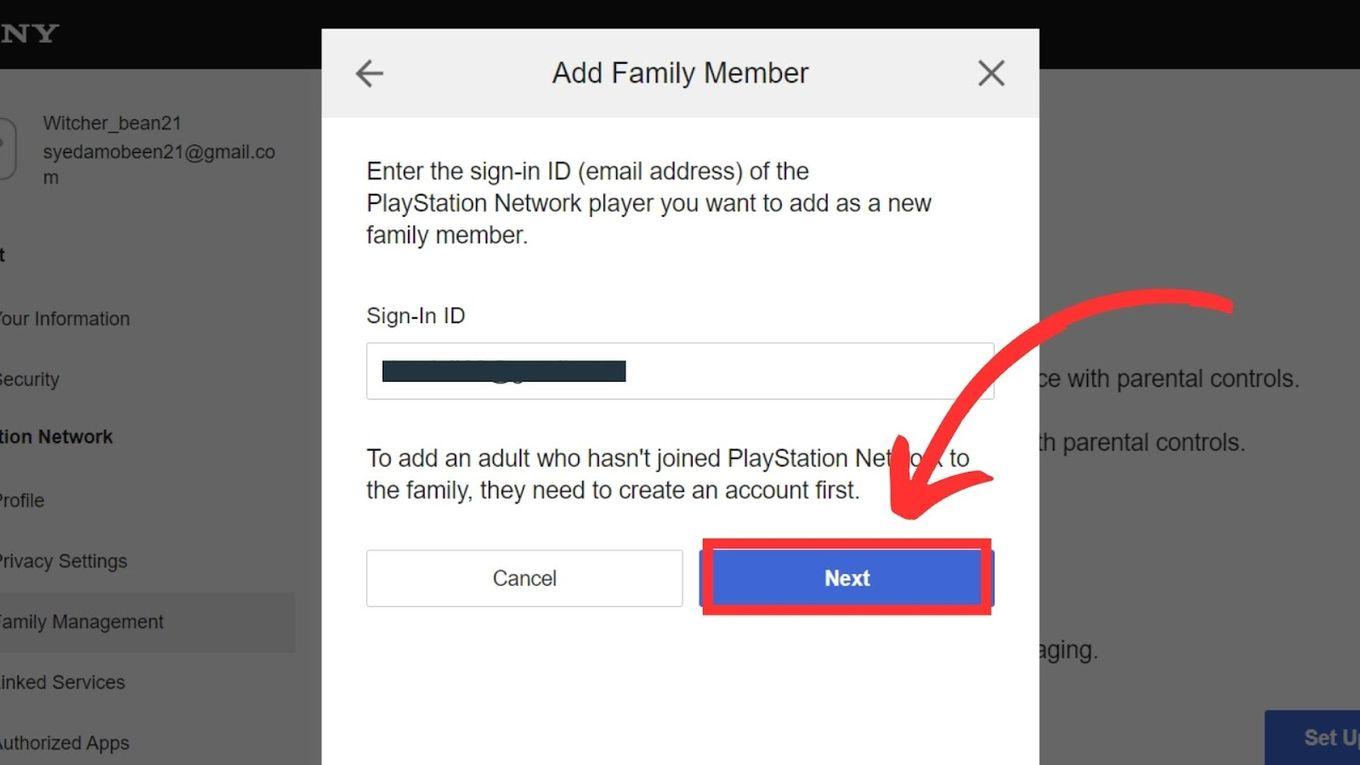Click the Cancel button

(x=524, y=578)
